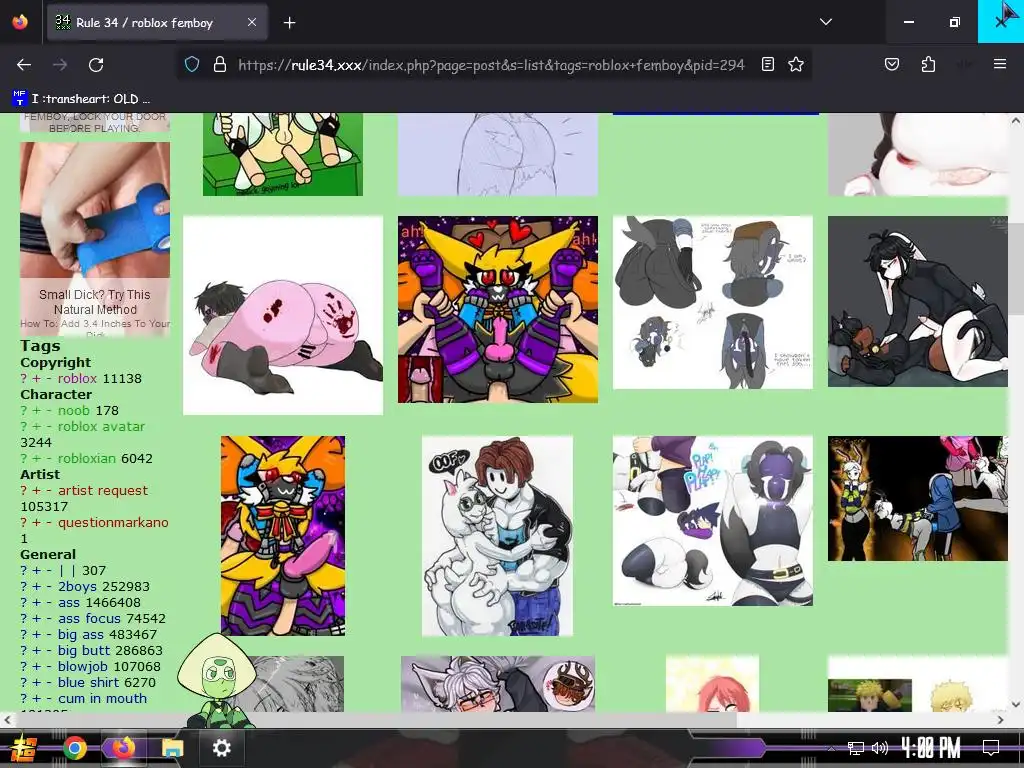
Task: Click the '+' link beside questionmarkano
Action: pos(37,522)
